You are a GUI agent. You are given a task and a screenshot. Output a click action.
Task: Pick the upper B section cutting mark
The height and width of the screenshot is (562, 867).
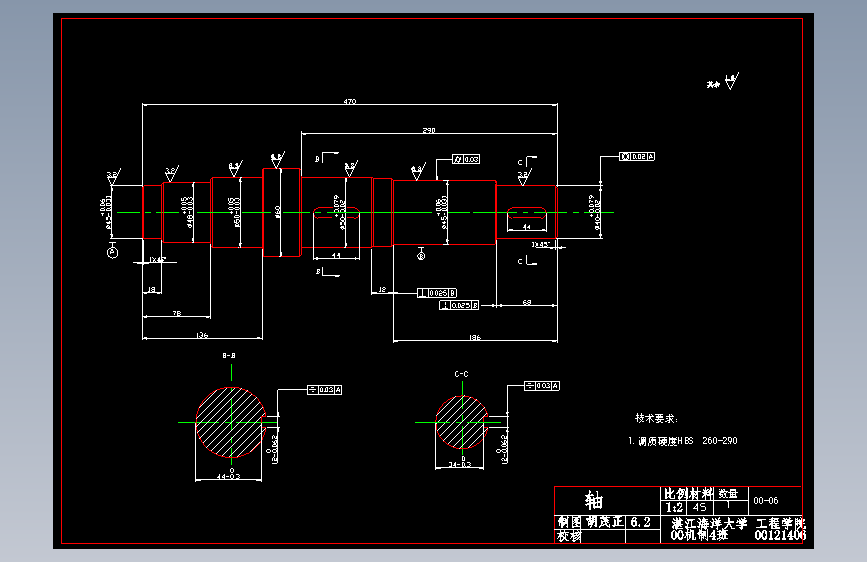click(326, 157)
